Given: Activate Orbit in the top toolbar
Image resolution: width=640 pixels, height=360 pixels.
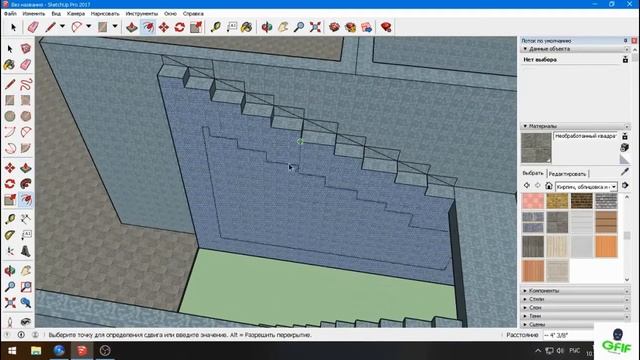Looking at the screenshot, I should point(267,27).
